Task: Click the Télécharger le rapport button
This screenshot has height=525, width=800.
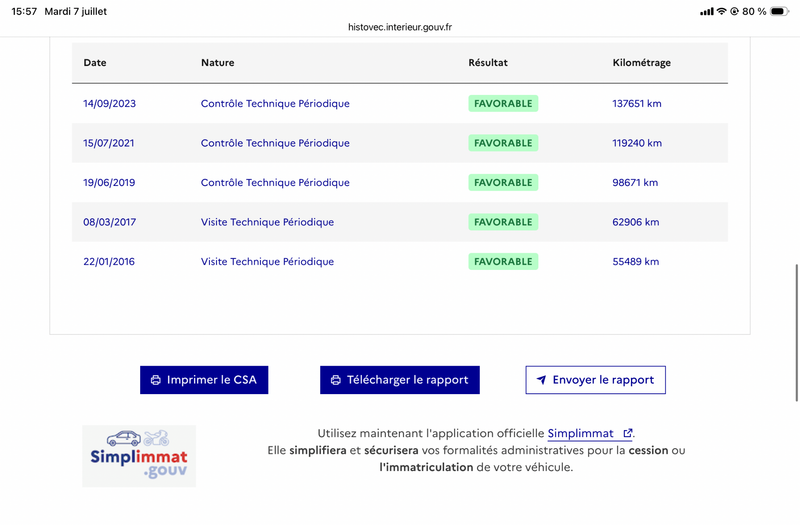Action: (x=400, y=380)
